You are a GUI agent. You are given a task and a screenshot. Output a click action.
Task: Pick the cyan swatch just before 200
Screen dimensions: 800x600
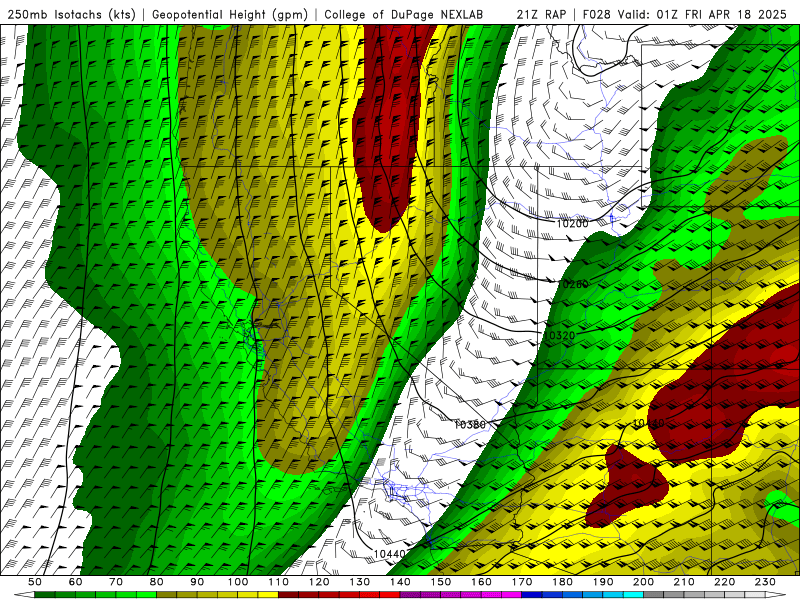pyautogui.click(x=634, y=594)
